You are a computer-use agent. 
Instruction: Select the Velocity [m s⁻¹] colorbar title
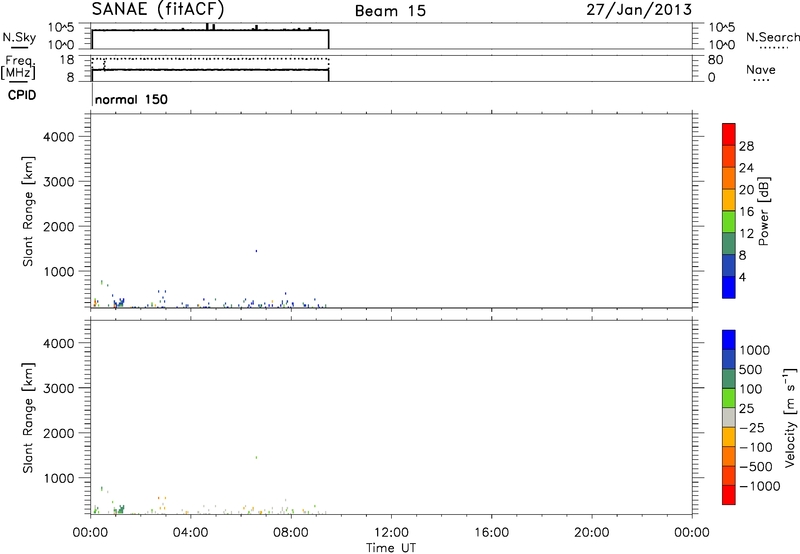click(790, 417)
